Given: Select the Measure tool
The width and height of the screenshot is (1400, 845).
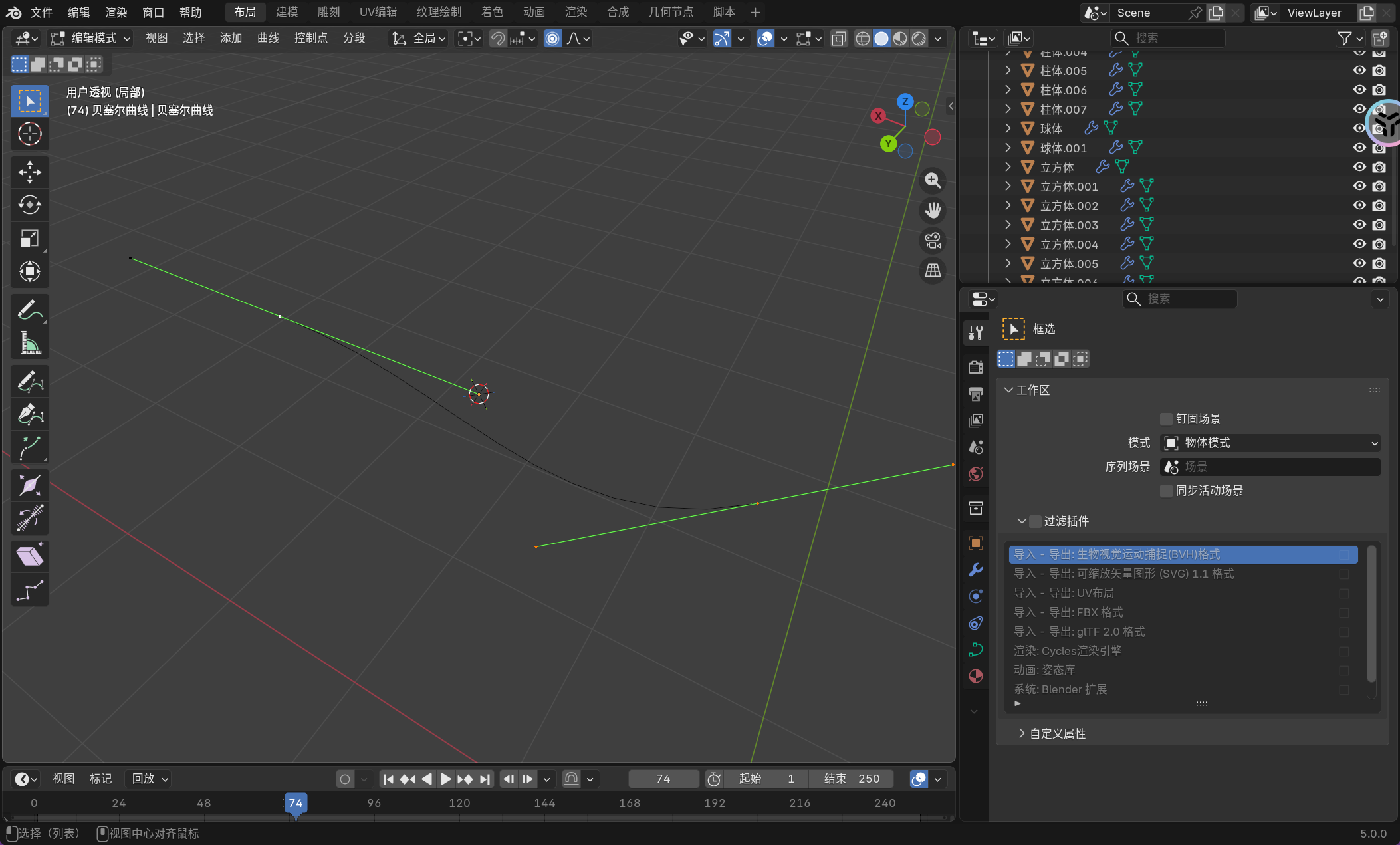Looking at the screenshot, I should [x=29, y=344].
